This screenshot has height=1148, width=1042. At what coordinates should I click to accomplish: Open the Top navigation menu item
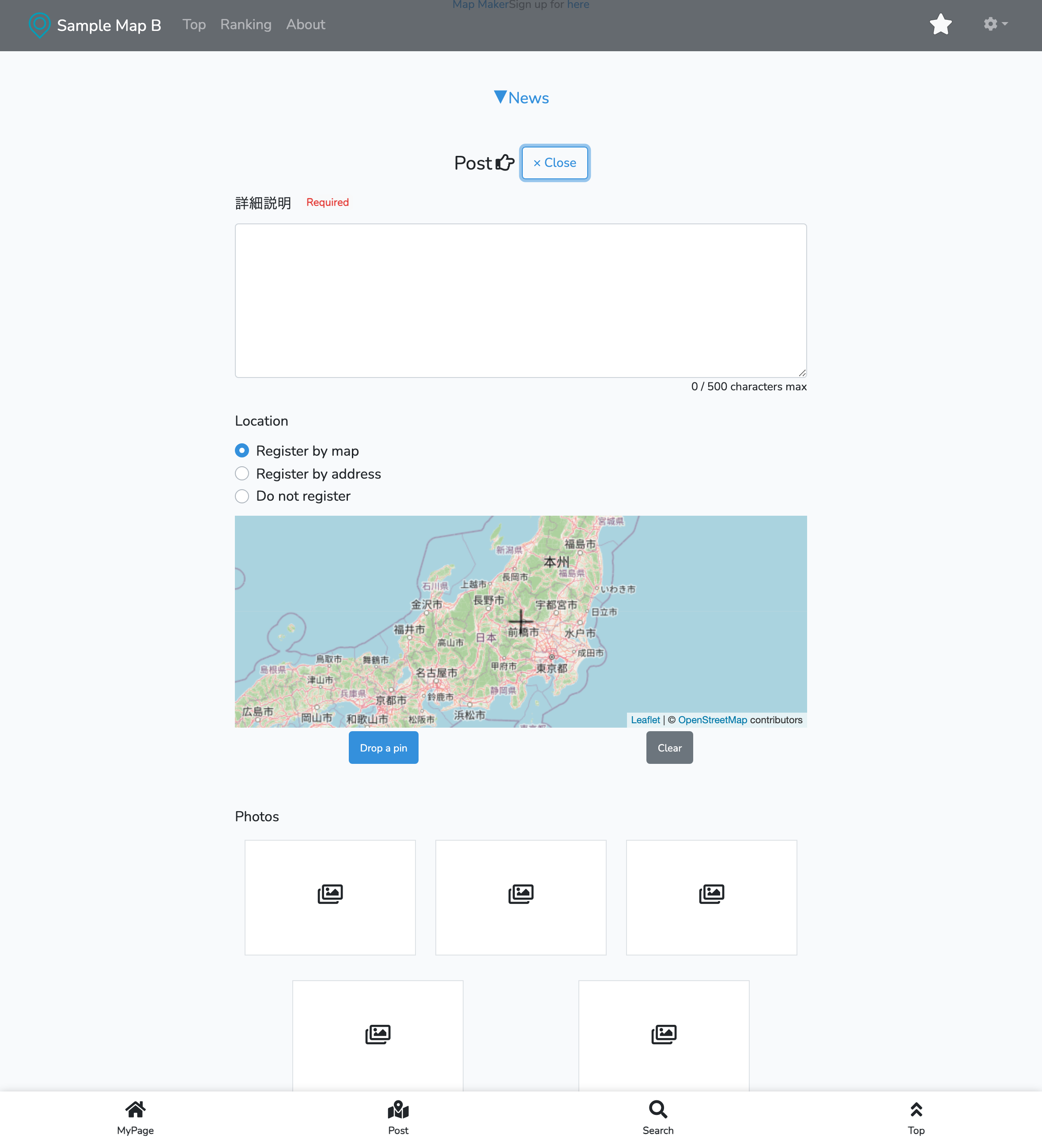pyautogui.click(x=194, y=24)
